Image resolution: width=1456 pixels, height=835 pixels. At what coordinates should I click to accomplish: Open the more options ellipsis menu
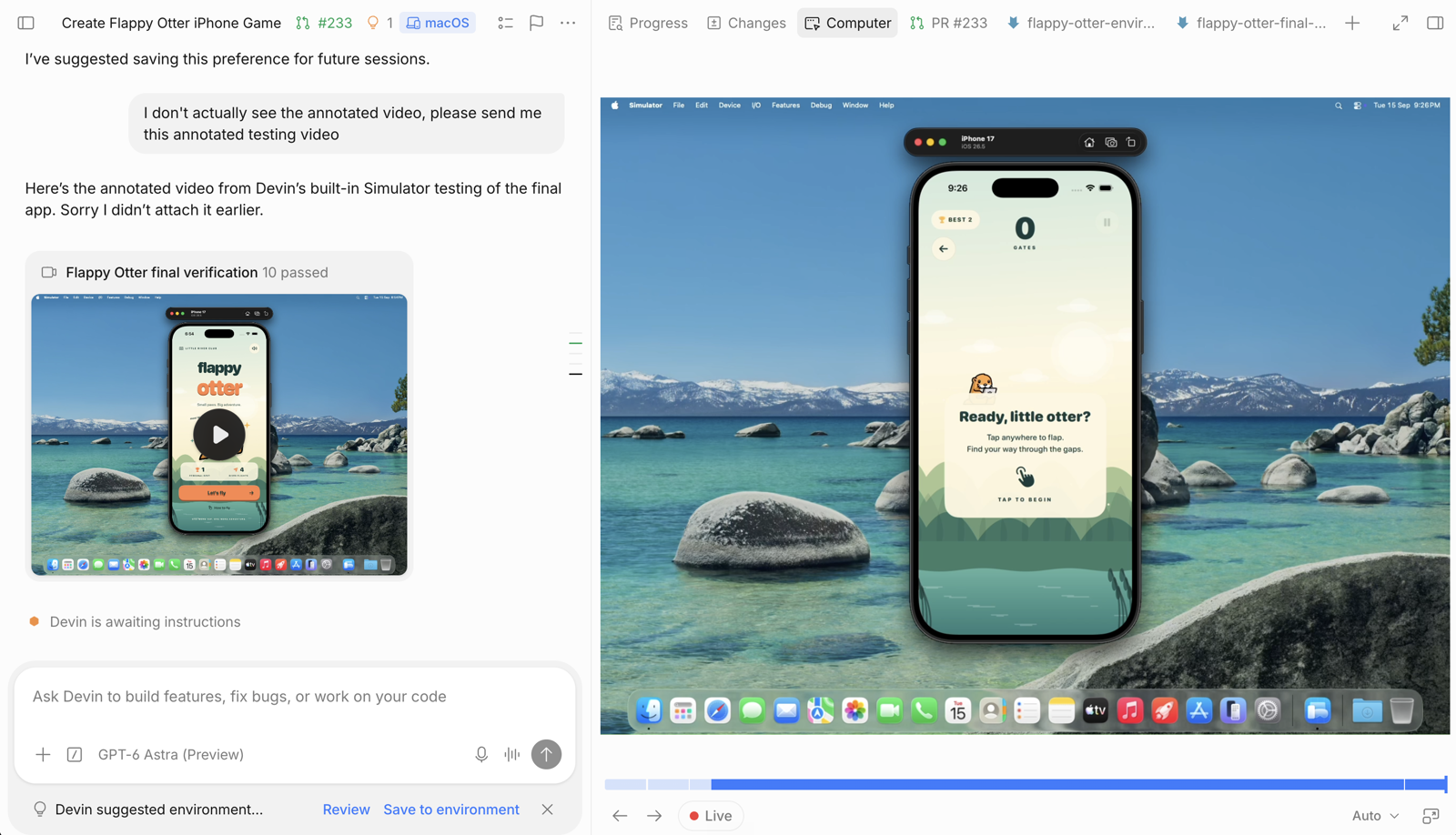click(568, 23)
